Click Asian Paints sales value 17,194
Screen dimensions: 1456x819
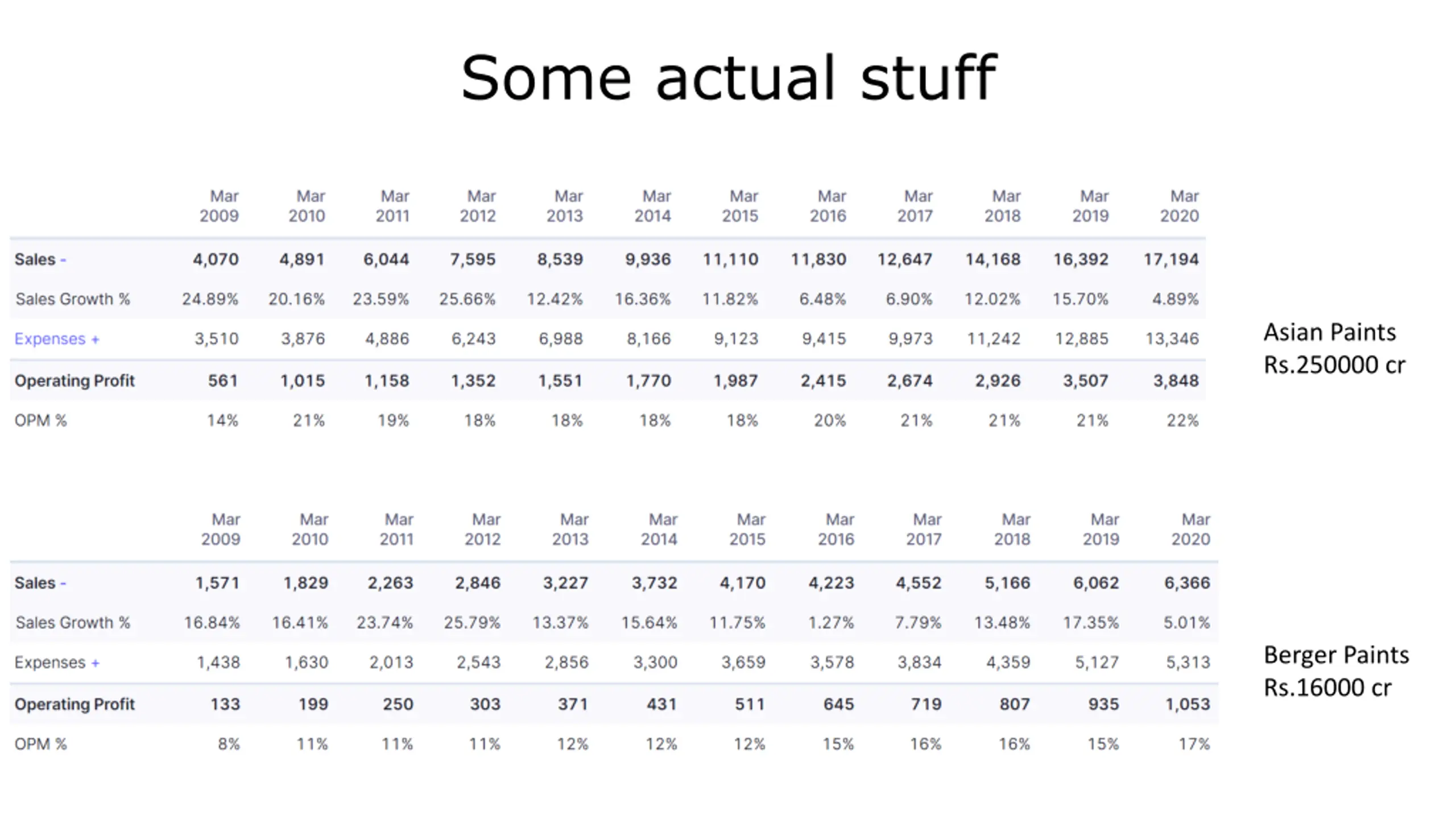click(1171, 260)
